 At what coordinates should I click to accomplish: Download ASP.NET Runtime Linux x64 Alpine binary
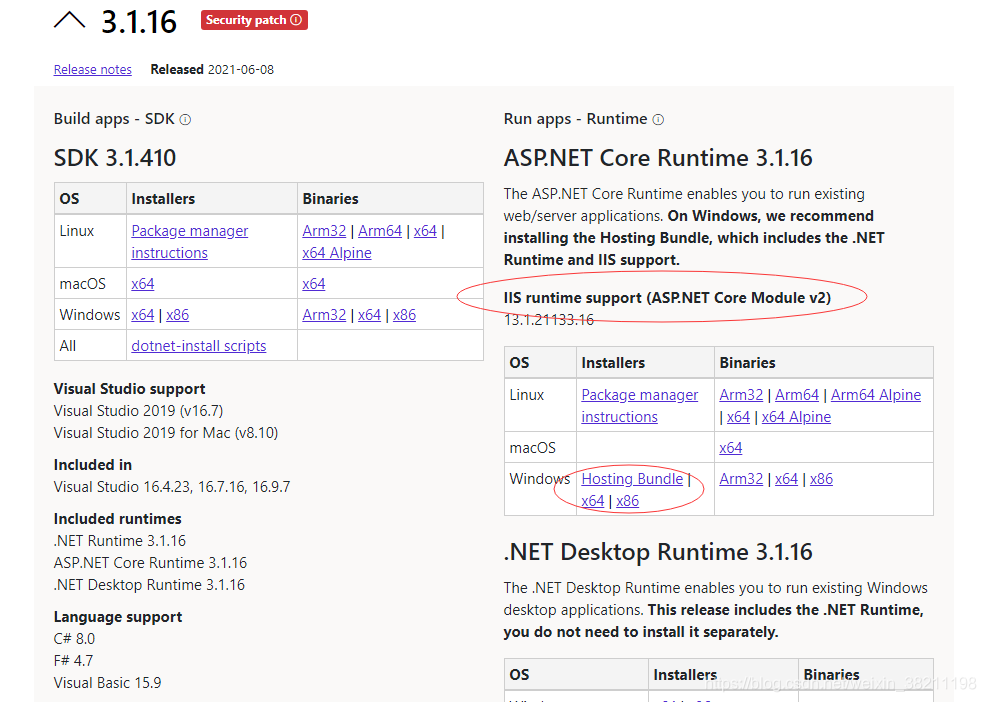tap(796, 417)
